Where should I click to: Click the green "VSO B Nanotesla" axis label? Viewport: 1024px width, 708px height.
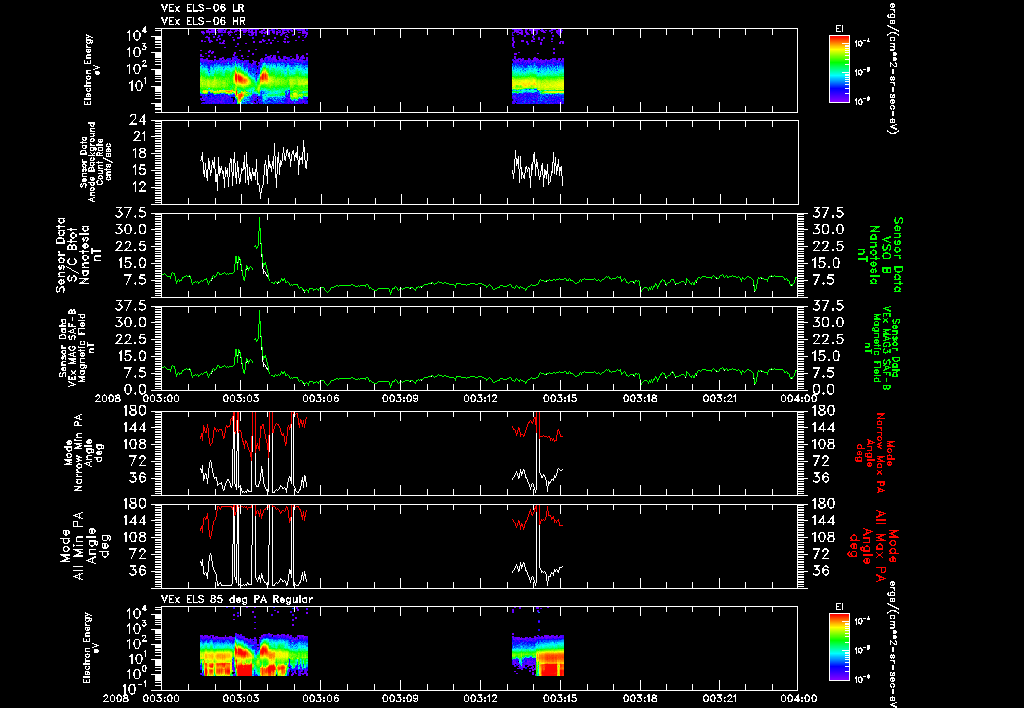click(x=882, y=255)
